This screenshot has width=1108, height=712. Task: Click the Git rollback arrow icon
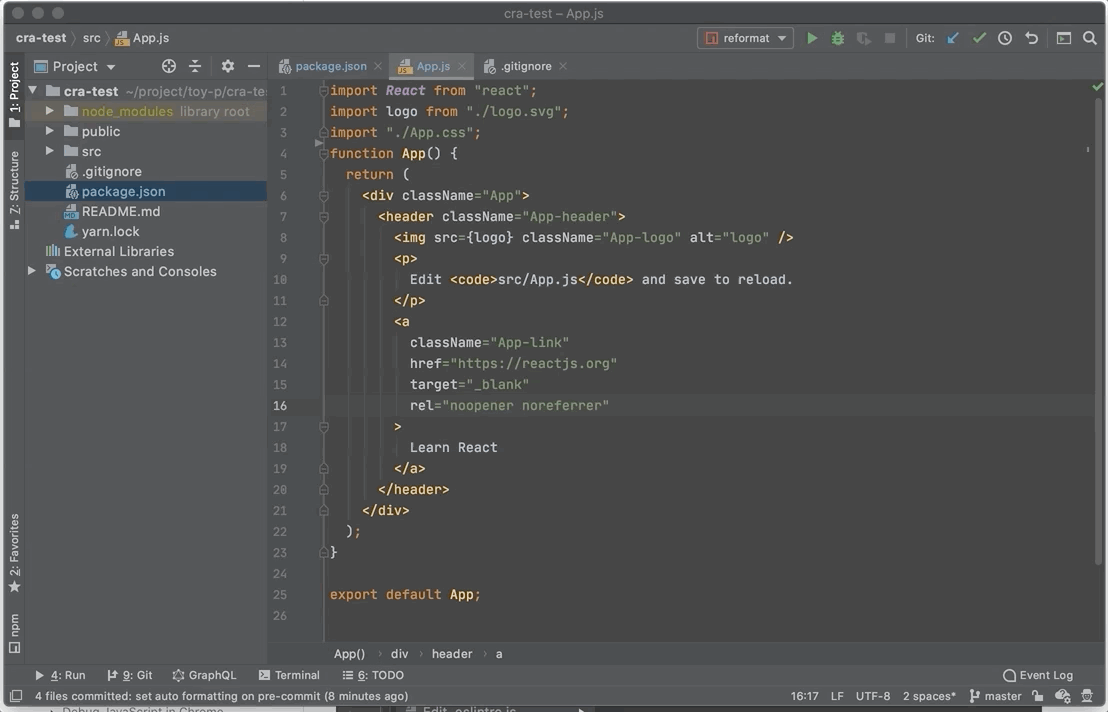tap(1031, 38)
